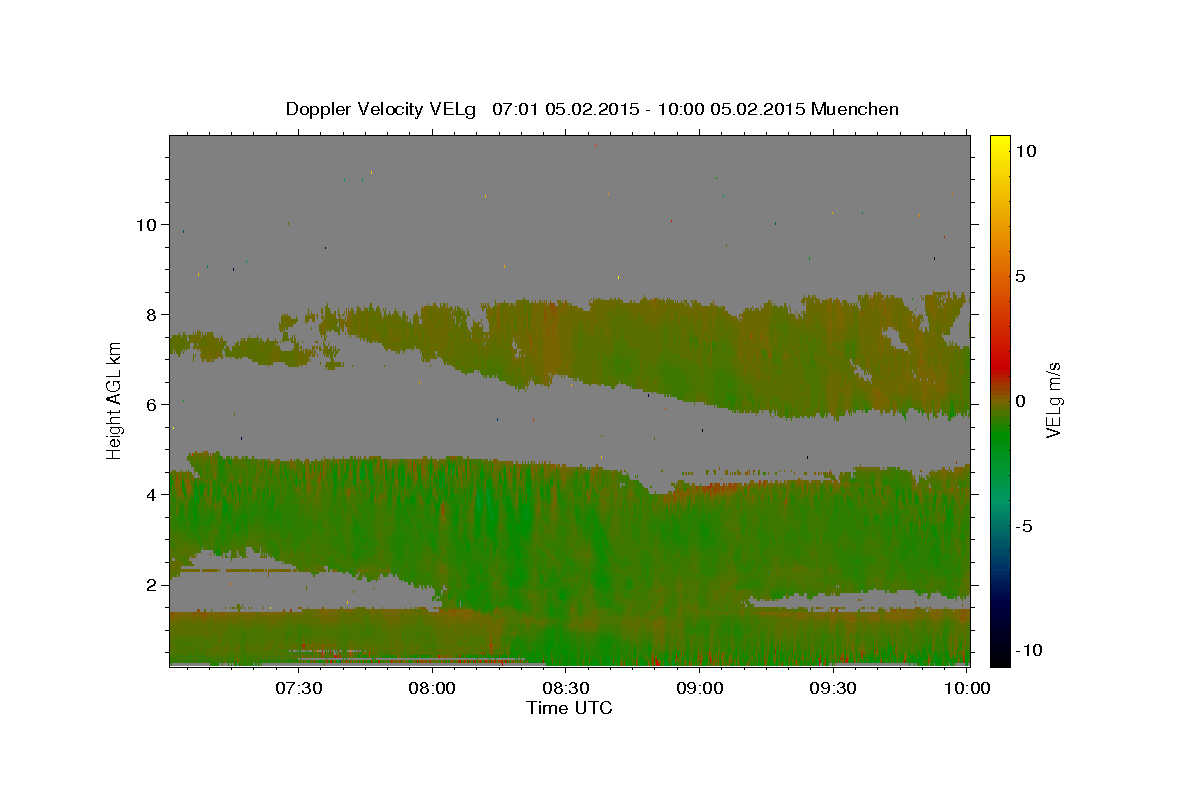Screen dimensions: 1200x800
Task: Click the plot title 'Doppler Velocity VELg'
Action: [382, 109]
